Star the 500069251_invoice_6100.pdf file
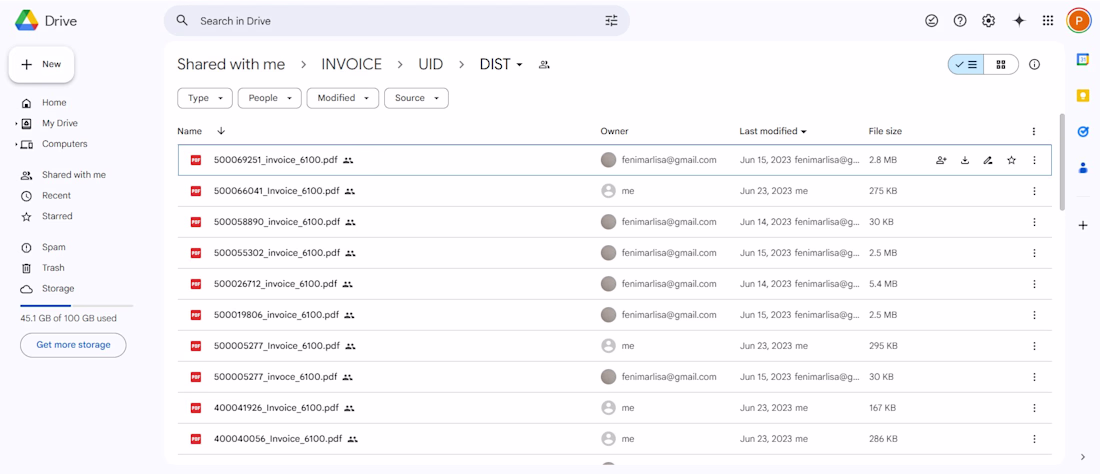Viewport: 1100px width, 474px height. click(x=1011, y=160)
